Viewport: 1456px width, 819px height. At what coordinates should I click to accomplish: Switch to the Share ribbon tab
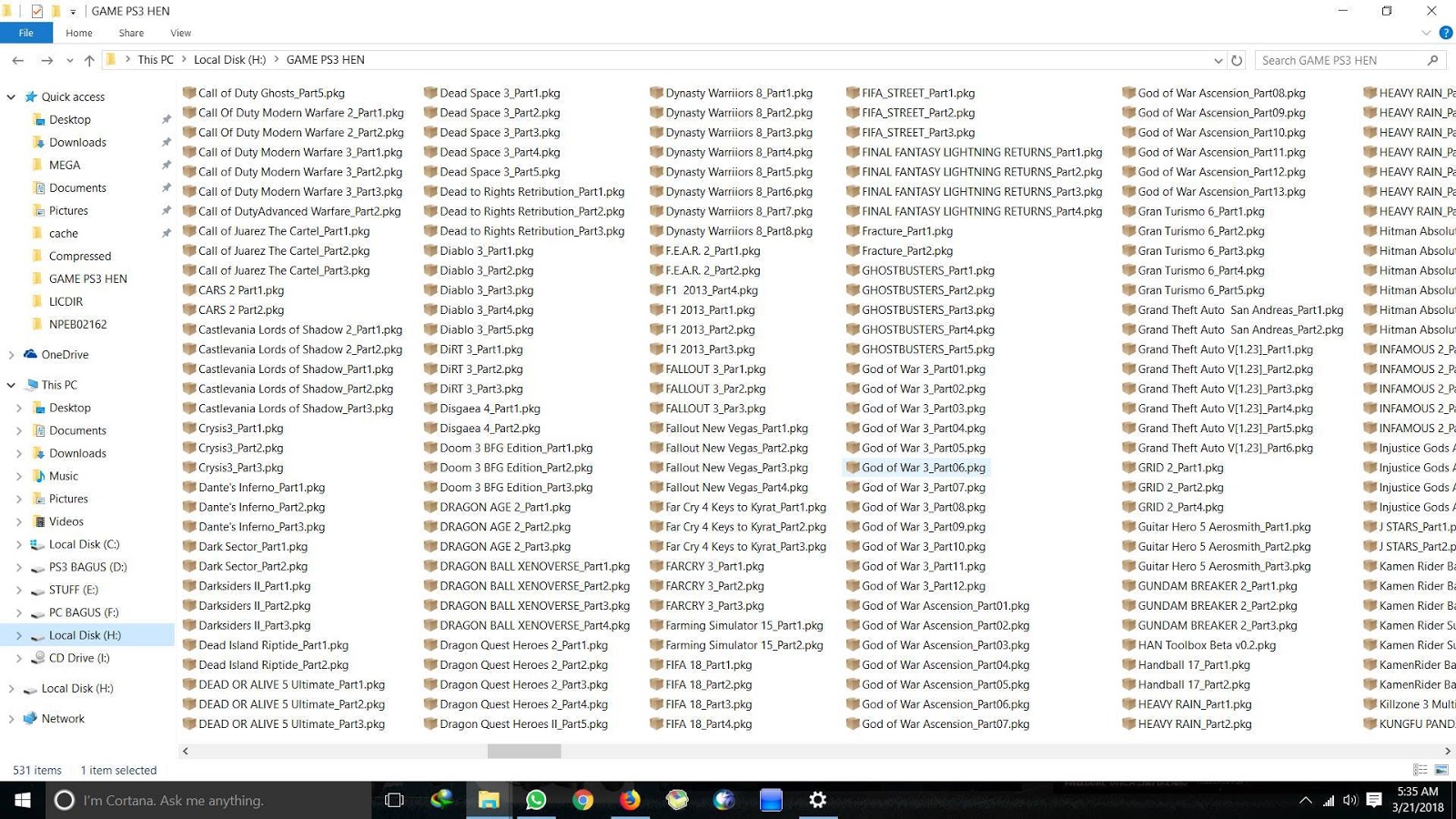point(131,33)
